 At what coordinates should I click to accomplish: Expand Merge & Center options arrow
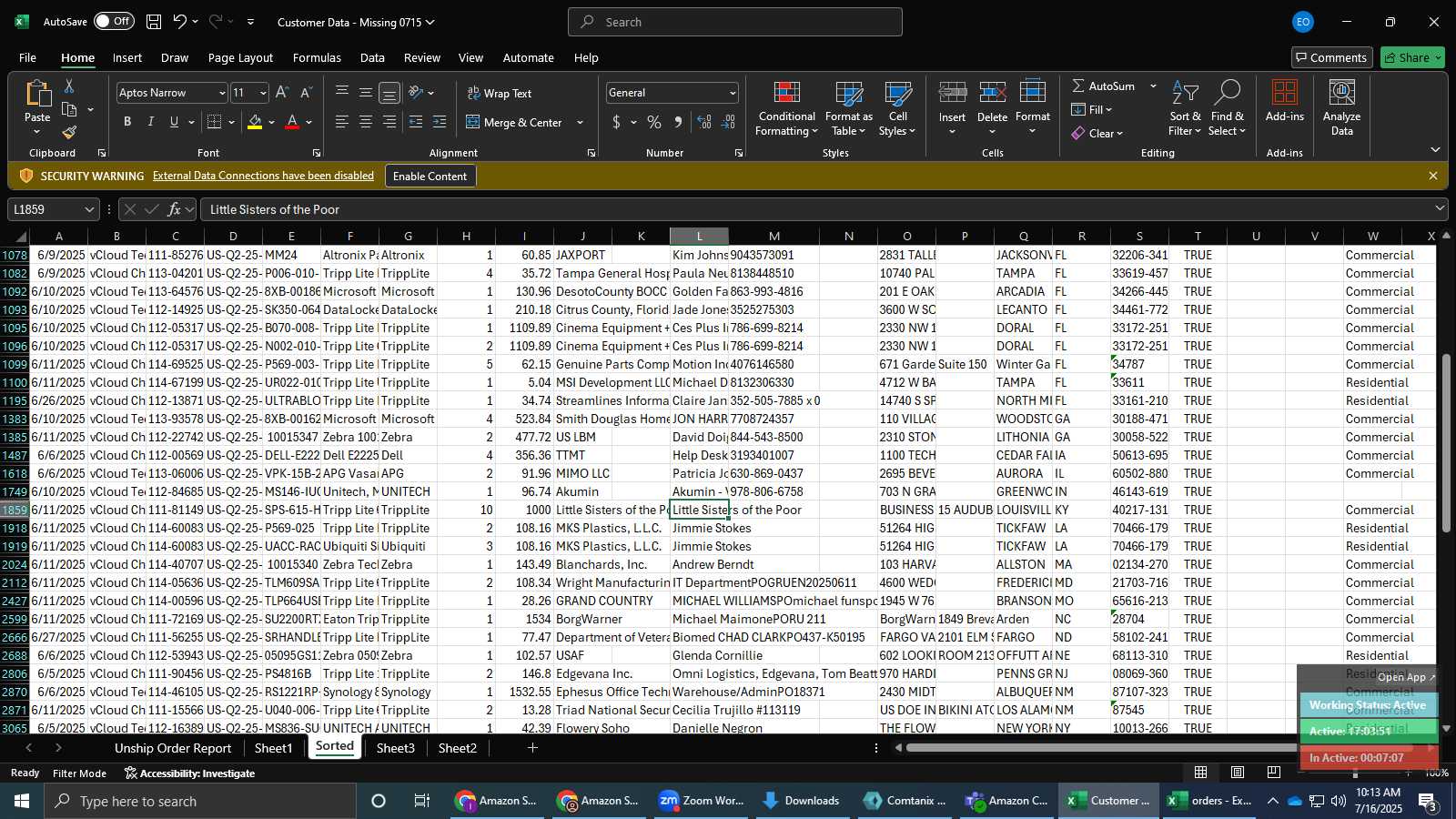pos(580,122)
